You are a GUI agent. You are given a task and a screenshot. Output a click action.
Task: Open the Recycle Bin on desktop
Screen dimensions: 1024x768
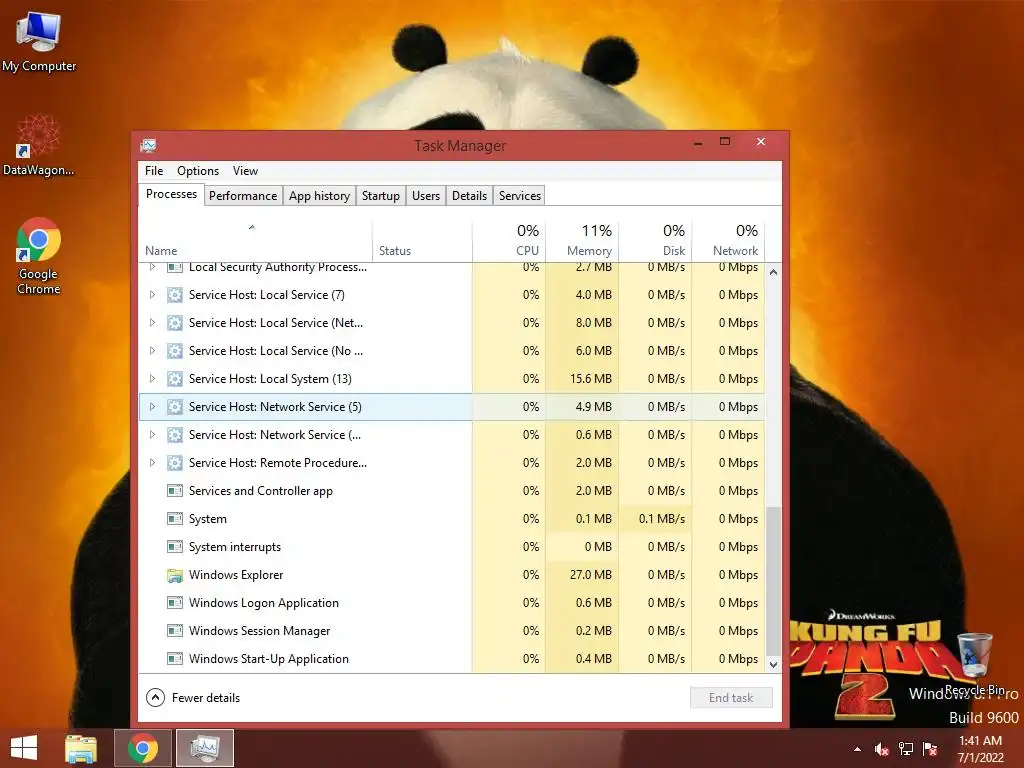pos(974,663)
